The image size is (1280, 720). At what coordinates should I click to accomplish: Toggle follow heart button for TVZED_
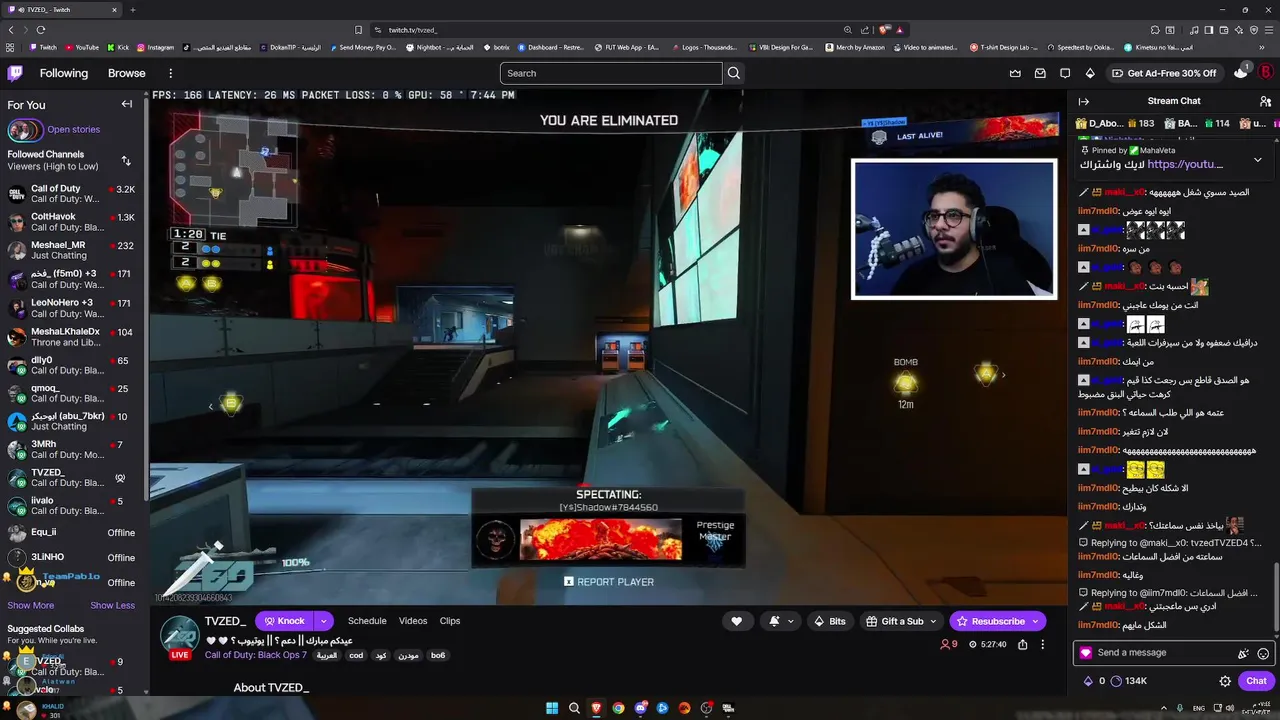tap(737, 621)
